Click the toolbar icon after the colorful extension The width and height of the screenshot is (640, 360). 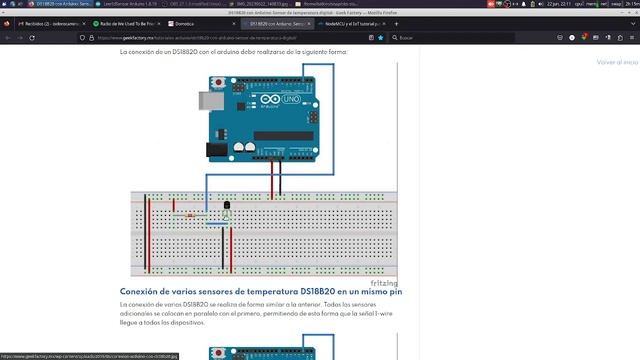tap(596, 38)
